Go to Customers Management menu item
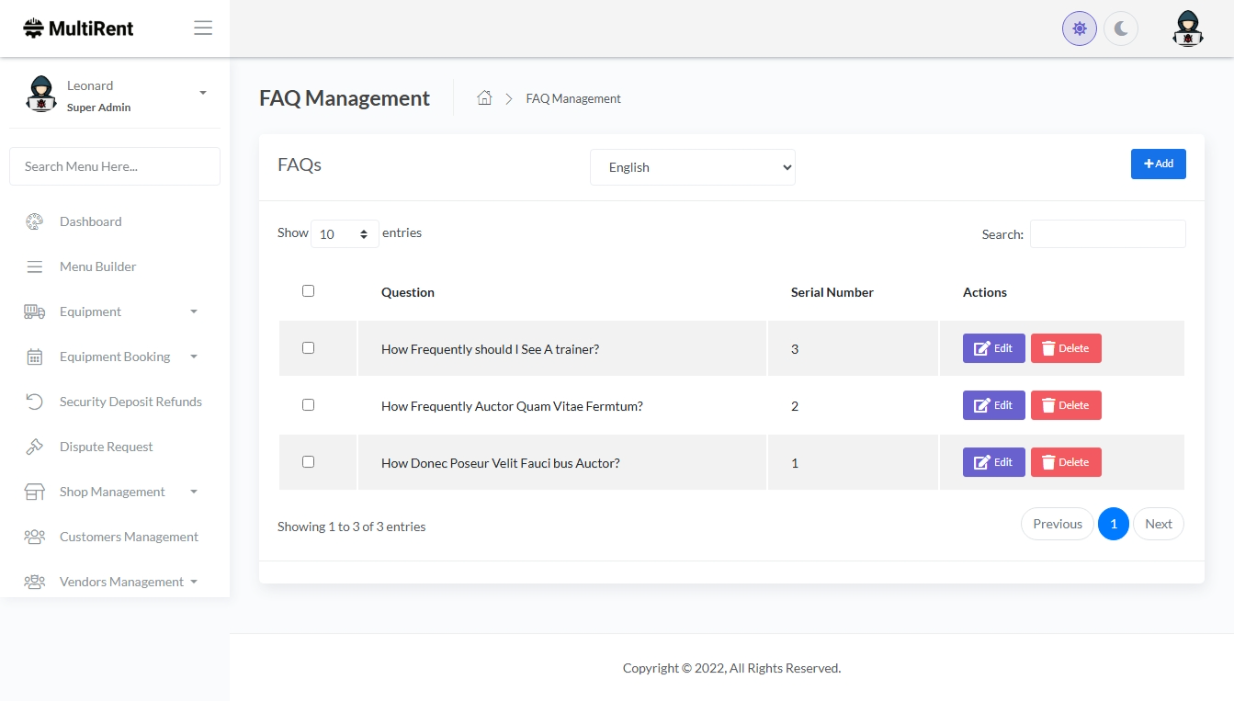This screenshot has height=701, width=1234. tap(128, 537)
